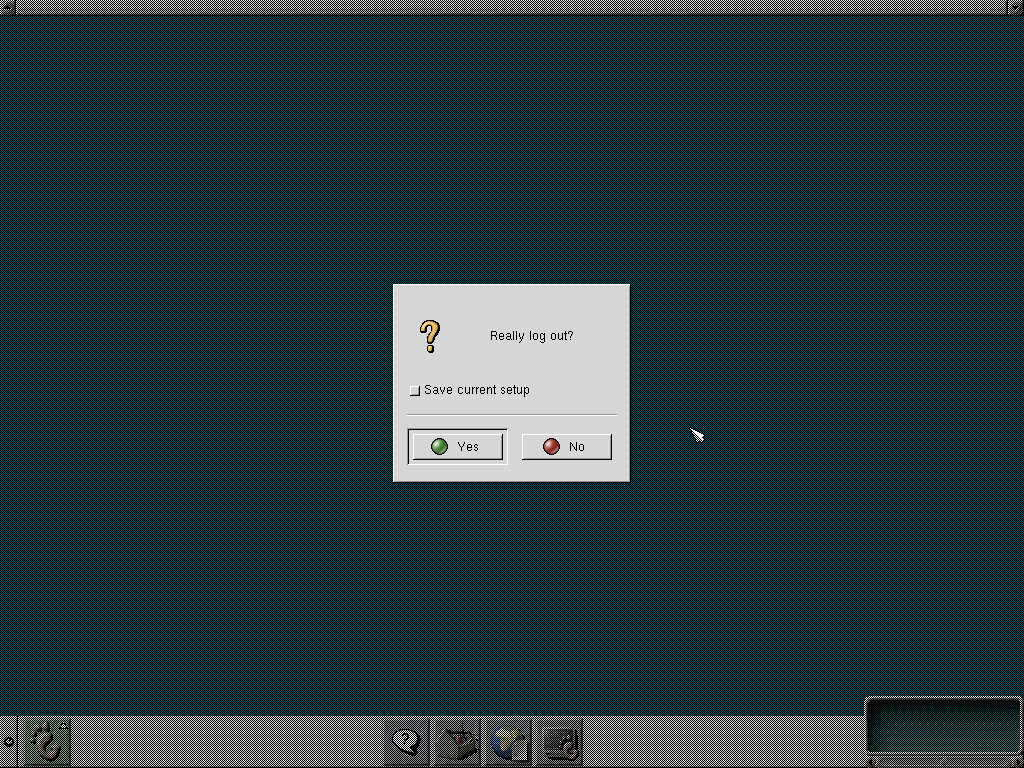Click the green orb on Yes button

[439, 446]
